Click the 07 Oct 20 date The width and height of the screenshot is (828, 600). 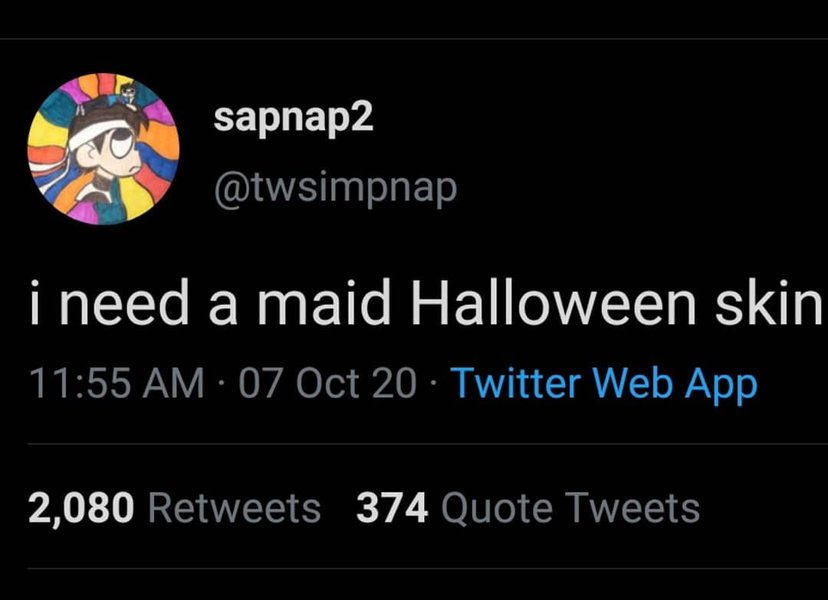coord(328,383)
